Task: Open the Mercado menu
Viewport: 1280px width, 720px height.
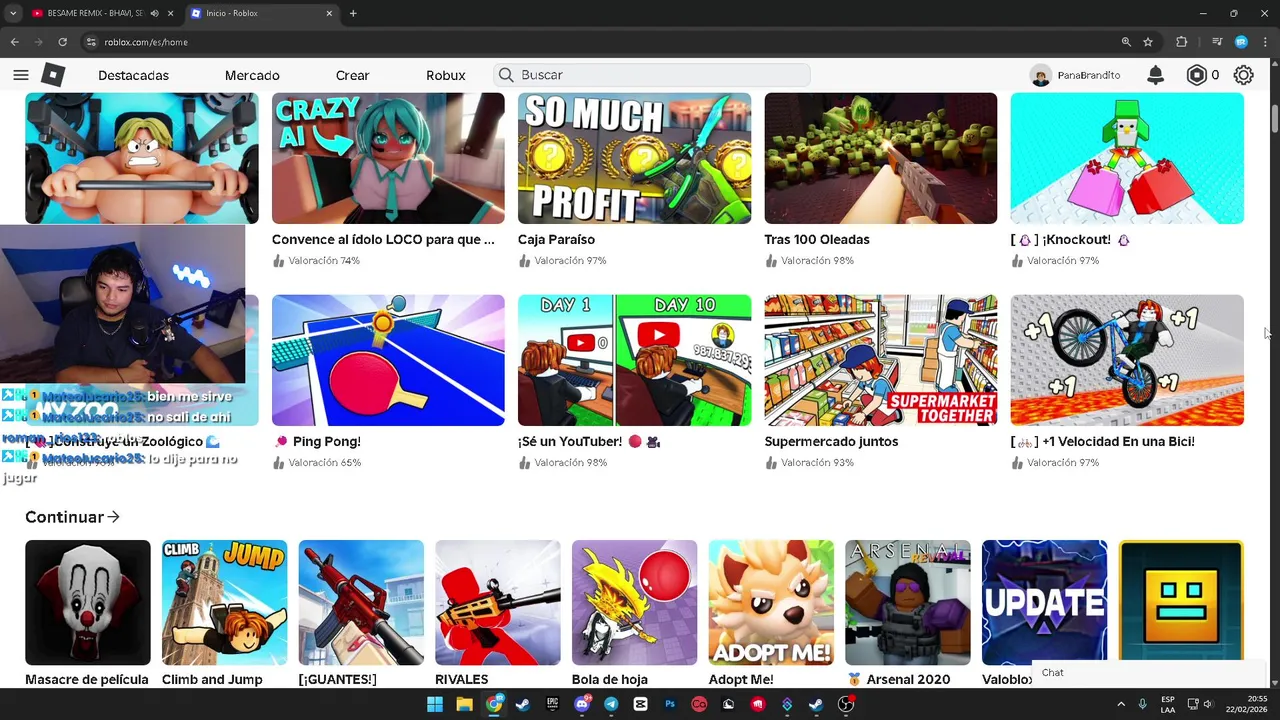Action: [x=252, y=75]
